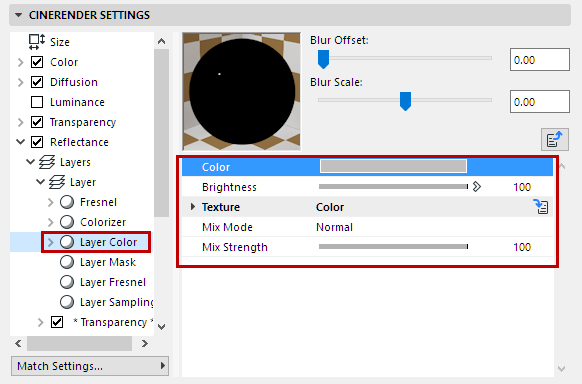Screen dimensions: 582x384
Task: Select the Layer Mask tree item
Action: pyautogui.click(x=108, y=262)
